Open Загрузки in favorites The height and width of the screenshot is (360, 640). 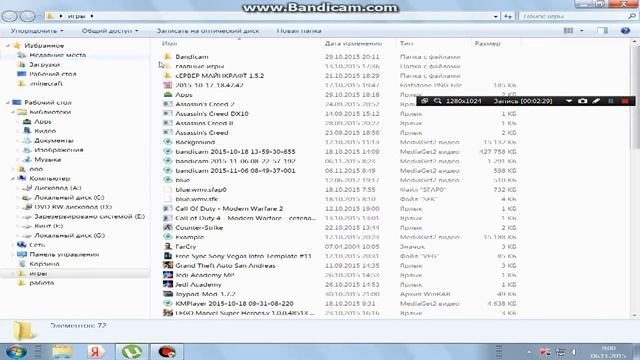pyautogui.click(x=44, y=64)
